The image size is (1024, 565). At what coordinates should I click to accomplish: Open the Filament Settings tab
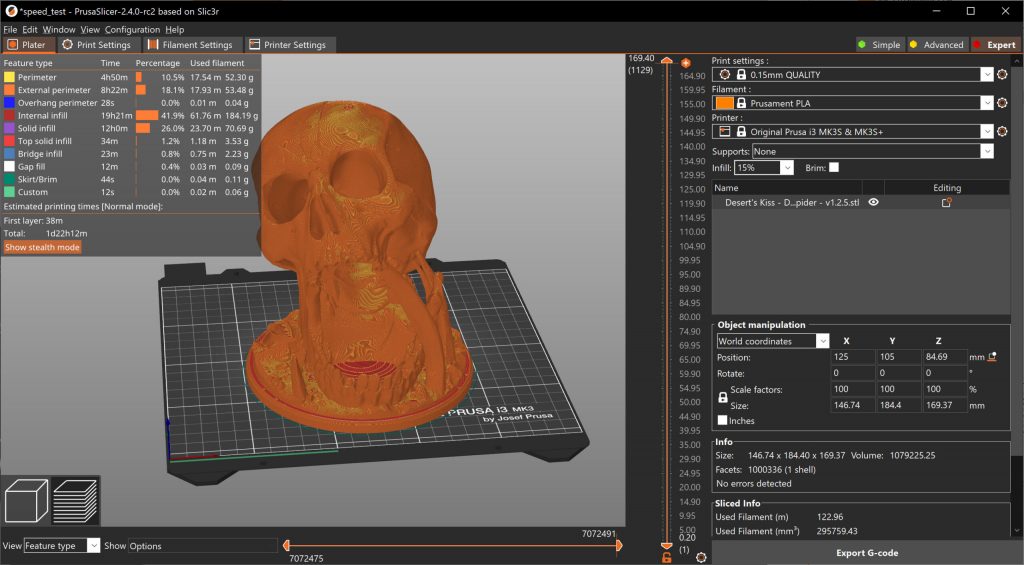coord(189,45)
